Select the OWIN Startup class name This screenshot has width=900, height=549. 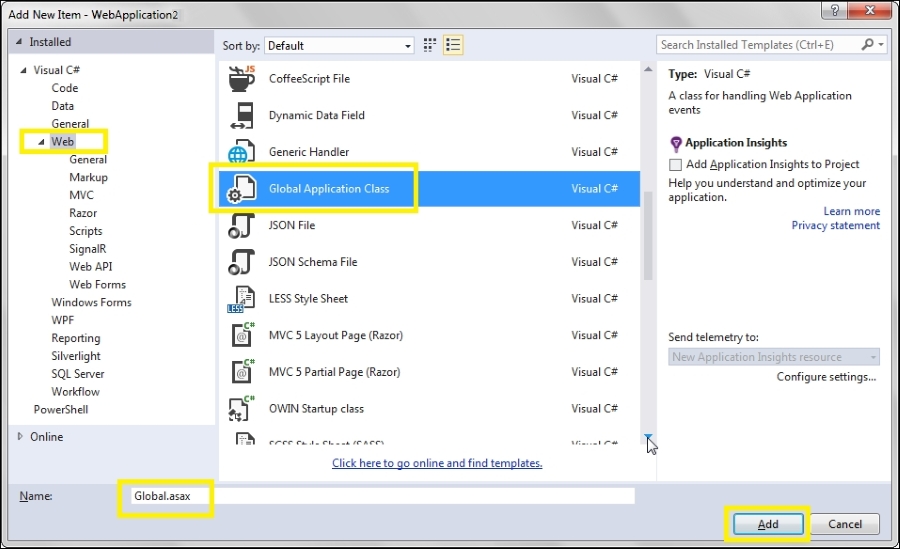pos(316,409)
